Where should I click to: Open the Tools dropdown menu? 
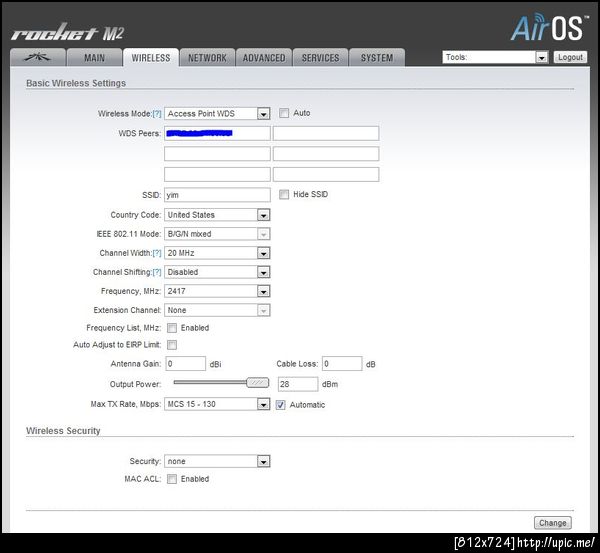pyautogui.click(x=495, y=57)
